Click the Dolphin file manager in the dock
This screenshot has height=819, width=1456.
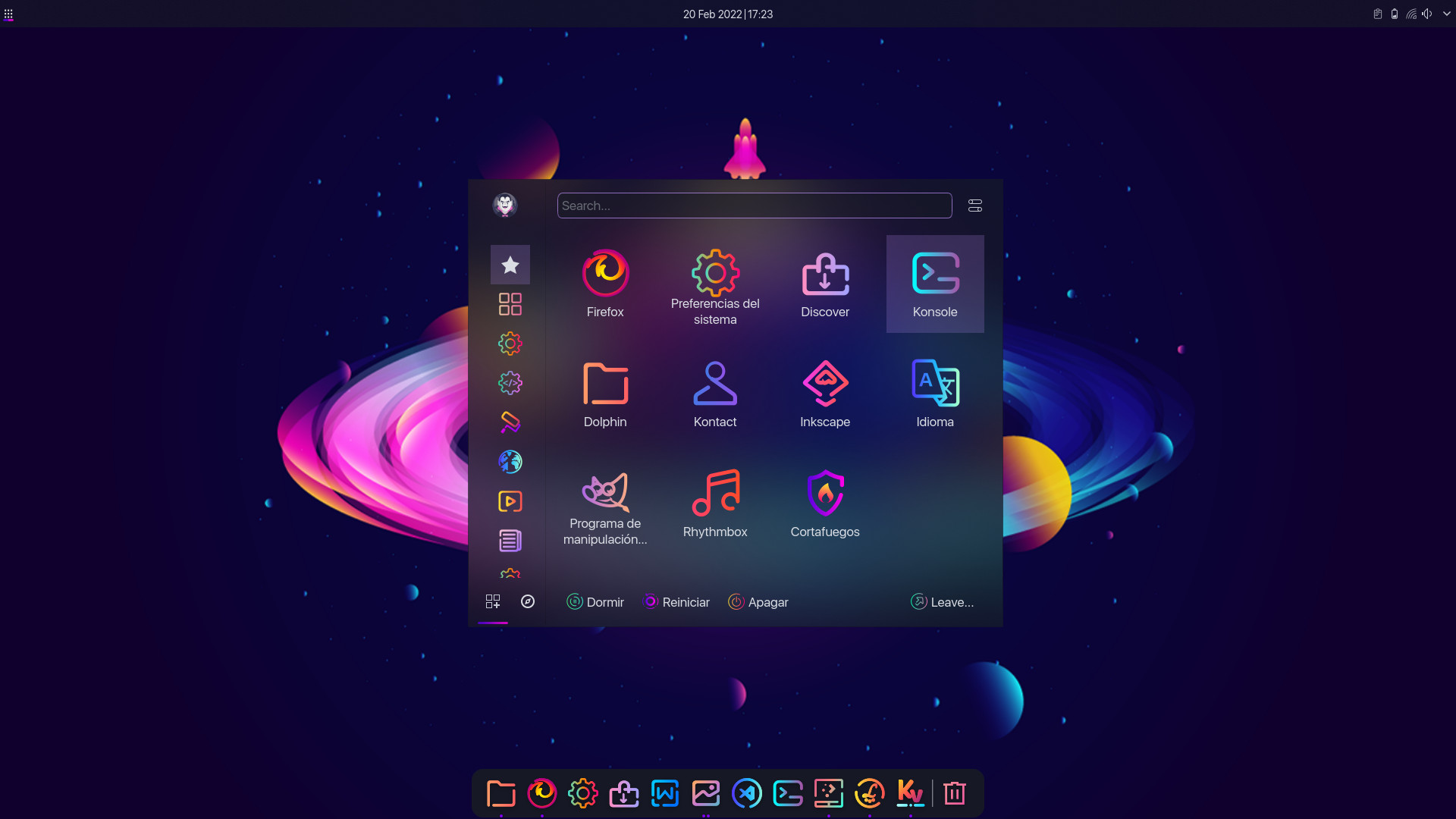[501, 793]
